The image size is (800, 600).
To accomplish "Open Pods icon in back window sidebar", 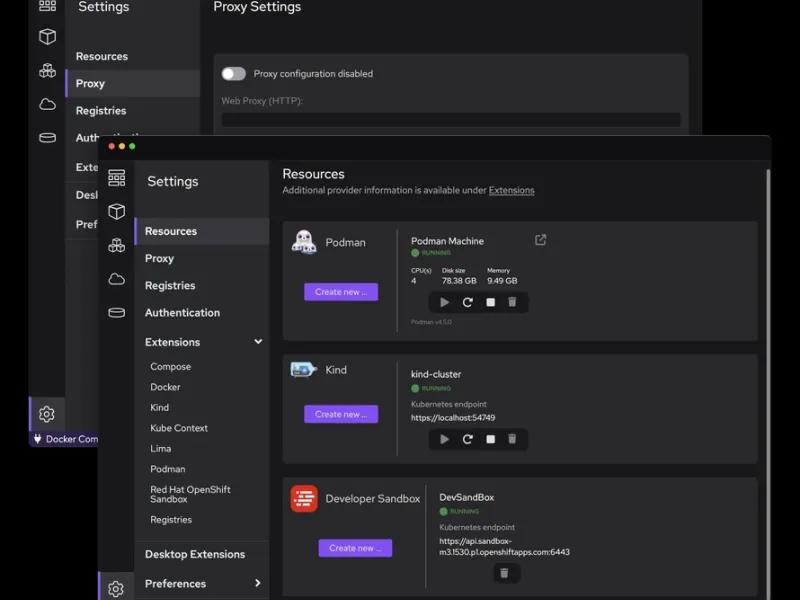I will coord(47,70).
